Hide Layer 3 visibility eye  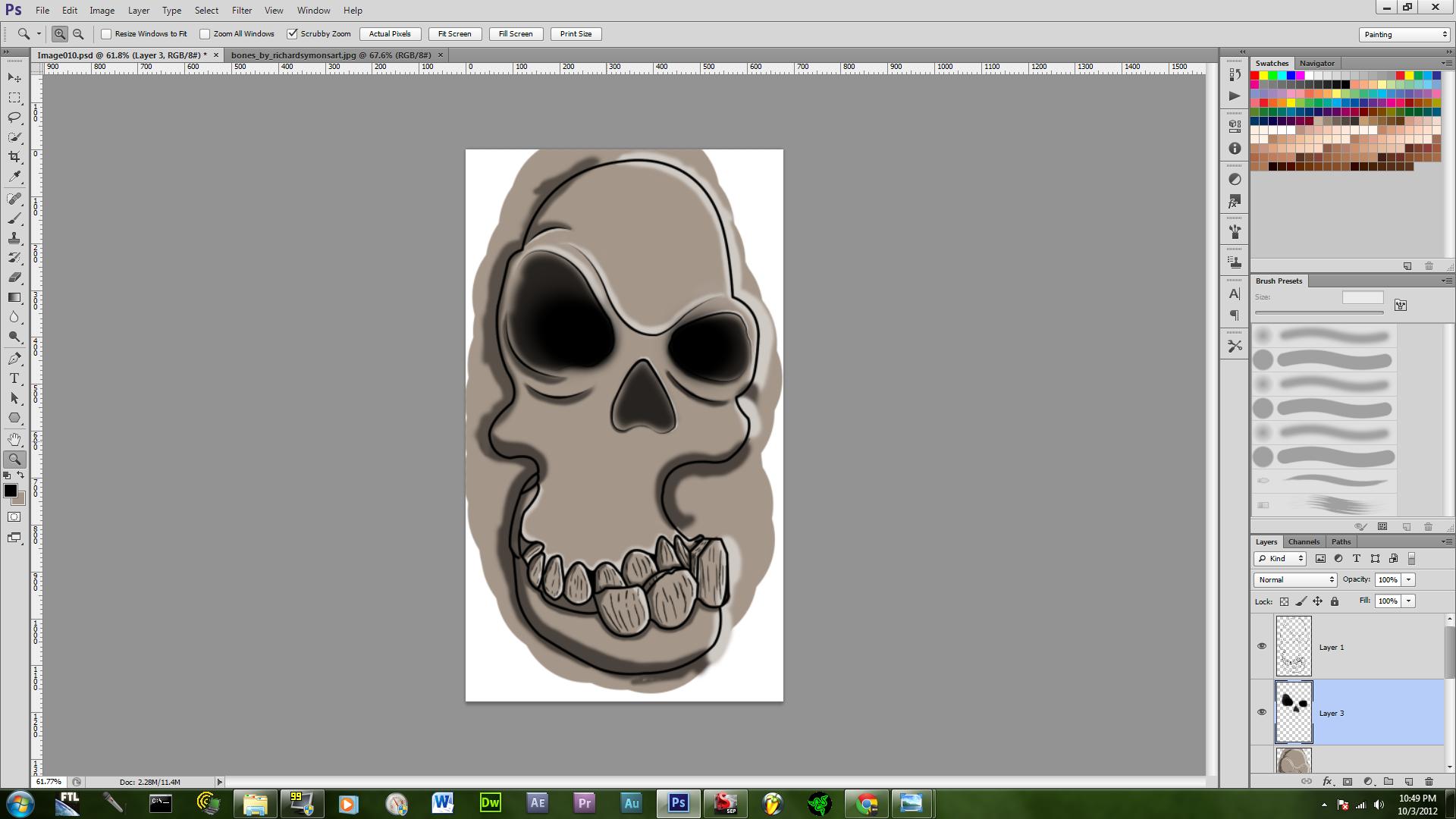(1262, 712)
